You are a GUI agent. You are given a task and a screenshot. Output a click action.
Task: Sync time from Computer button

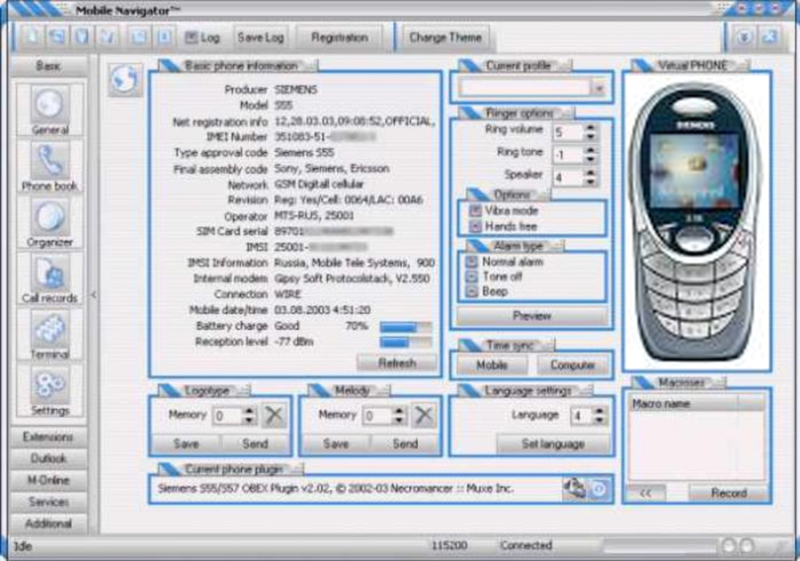572,365
